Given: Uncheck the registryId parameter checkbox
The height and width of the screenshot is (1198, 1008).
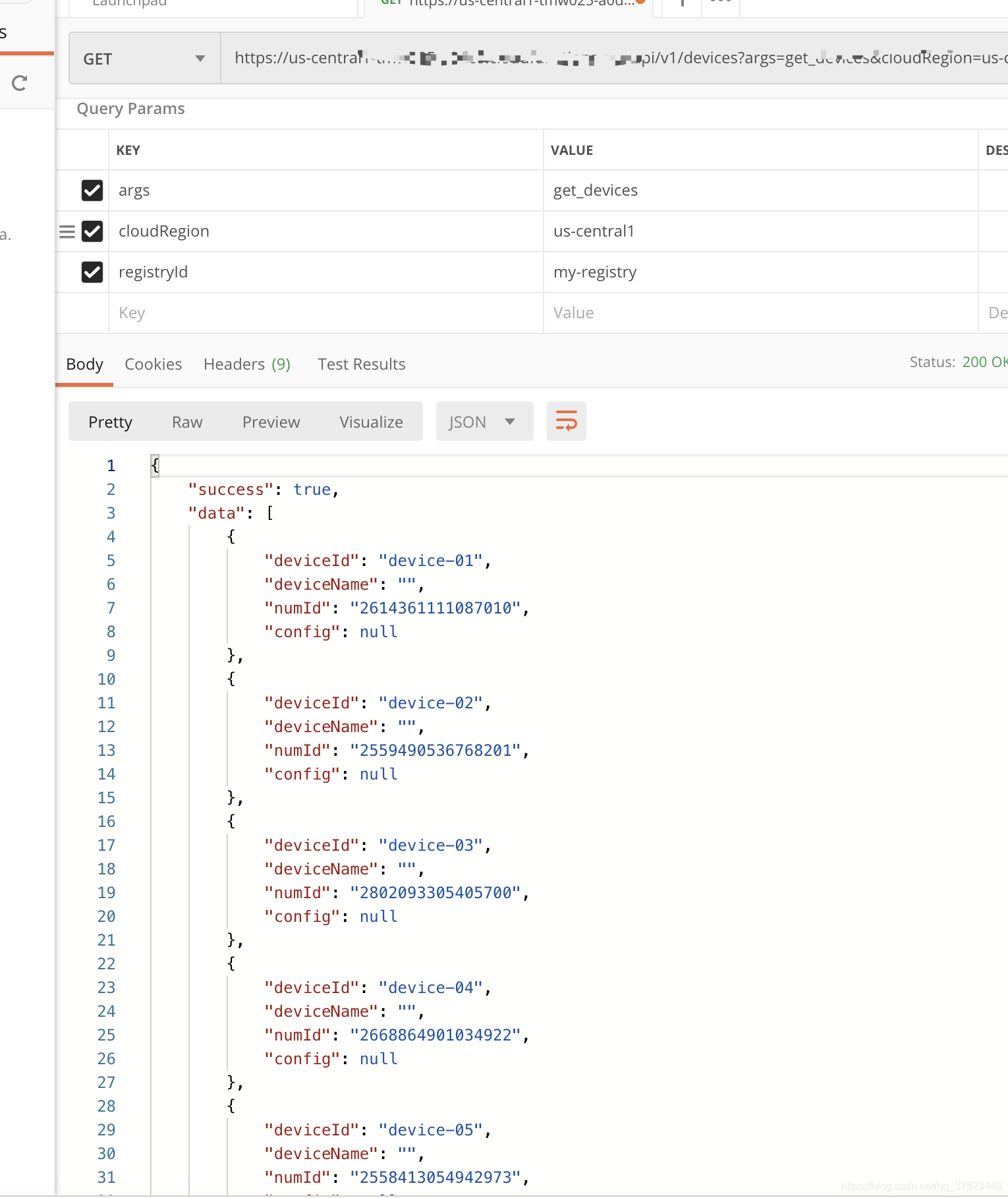Looking at the screenshot, I should tap(92, 272).
